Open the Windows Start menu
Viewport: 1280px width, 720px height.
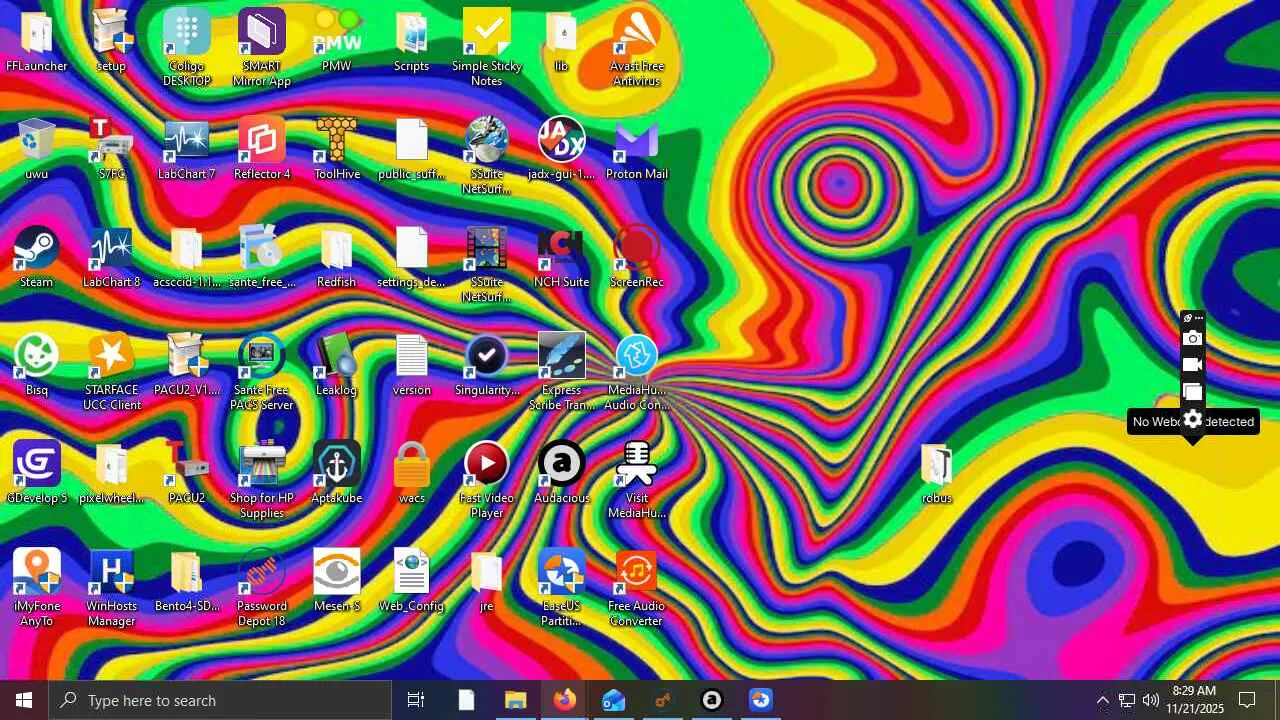(x=24, y=700)
